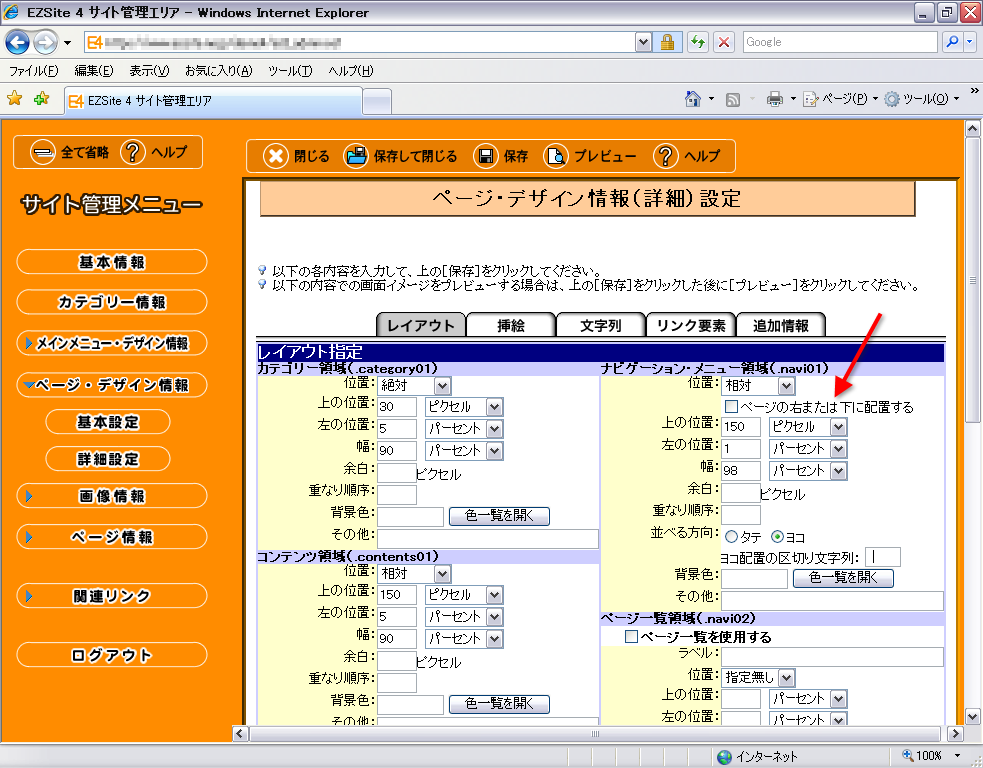Click the ツール(O) gear icon
Image resolution: width=983 pixels, height=768 pixels.
[x=891, y=99]
